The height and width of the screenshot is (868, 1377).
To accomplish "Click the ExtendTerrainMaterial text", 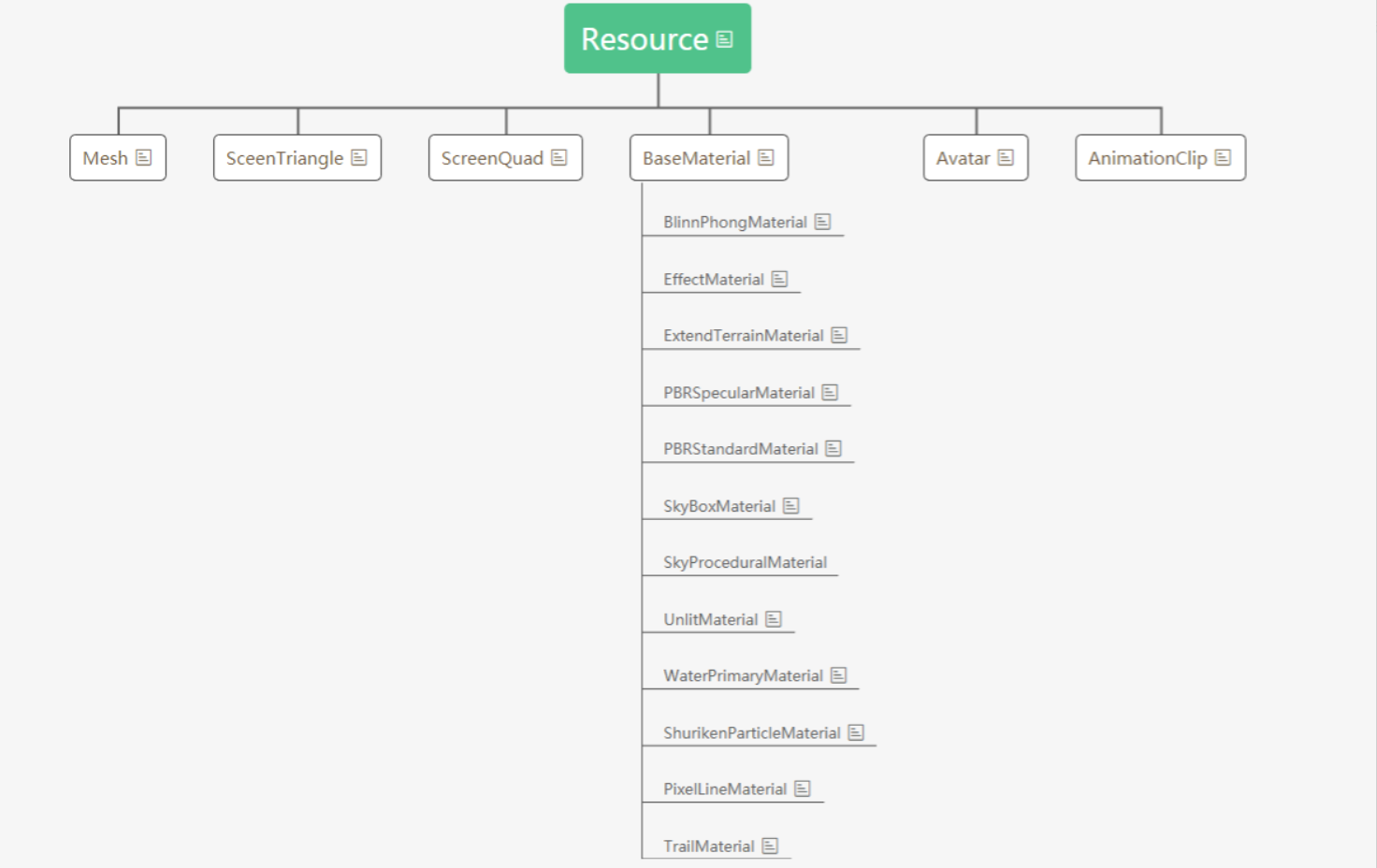I will (x=743, y=335).
